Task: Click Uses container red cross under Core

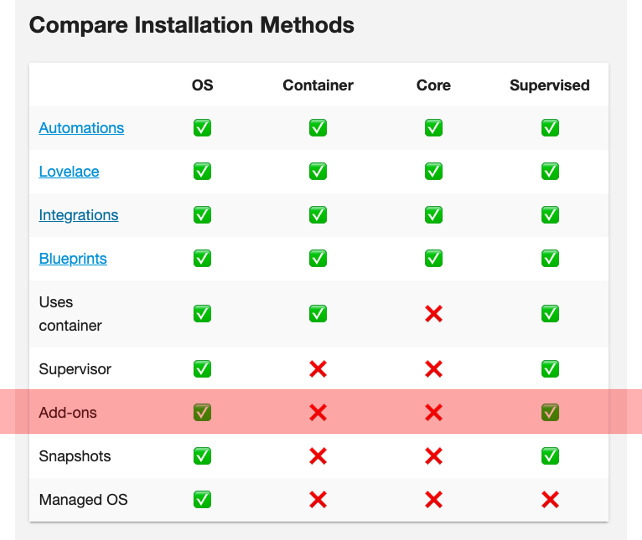Action: click(x=434, y=314)
